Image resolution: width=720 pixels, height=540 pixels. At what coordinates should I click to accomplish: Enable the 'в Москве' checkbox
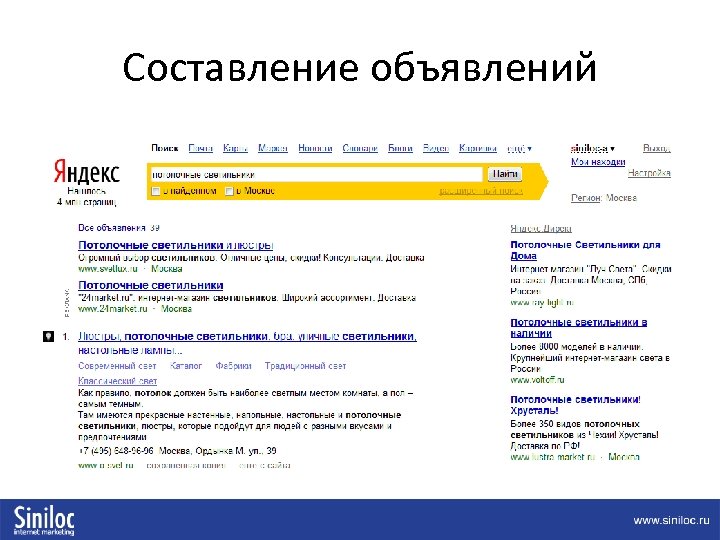click(229, 191)
